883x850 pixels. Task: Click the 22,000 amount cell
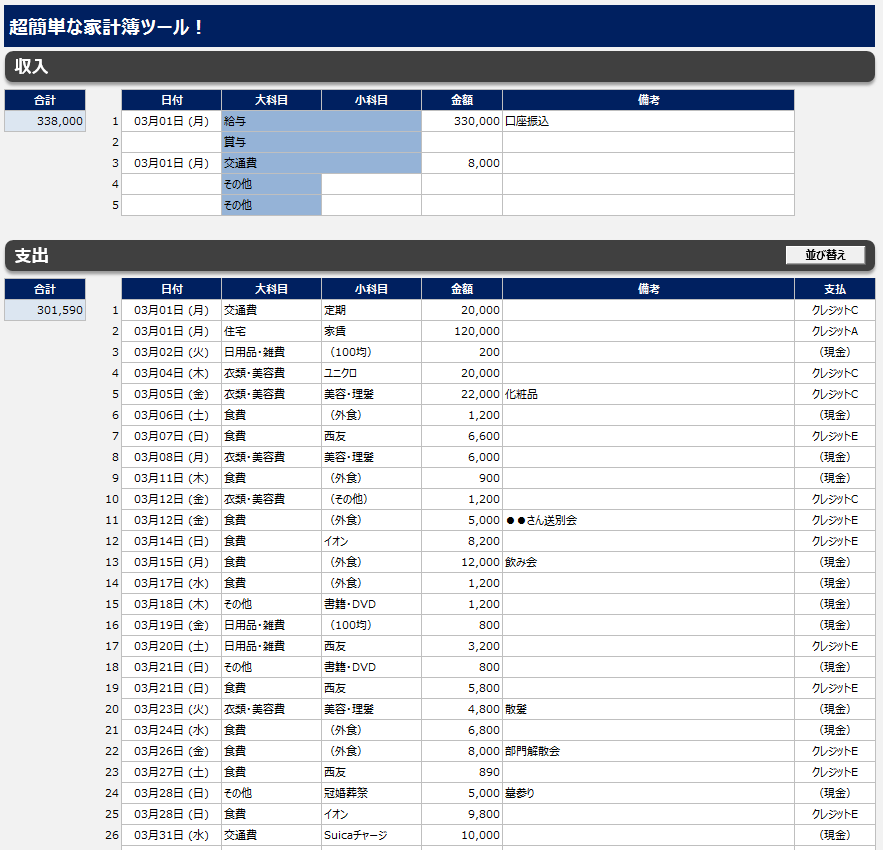click(x=462, y=394)
